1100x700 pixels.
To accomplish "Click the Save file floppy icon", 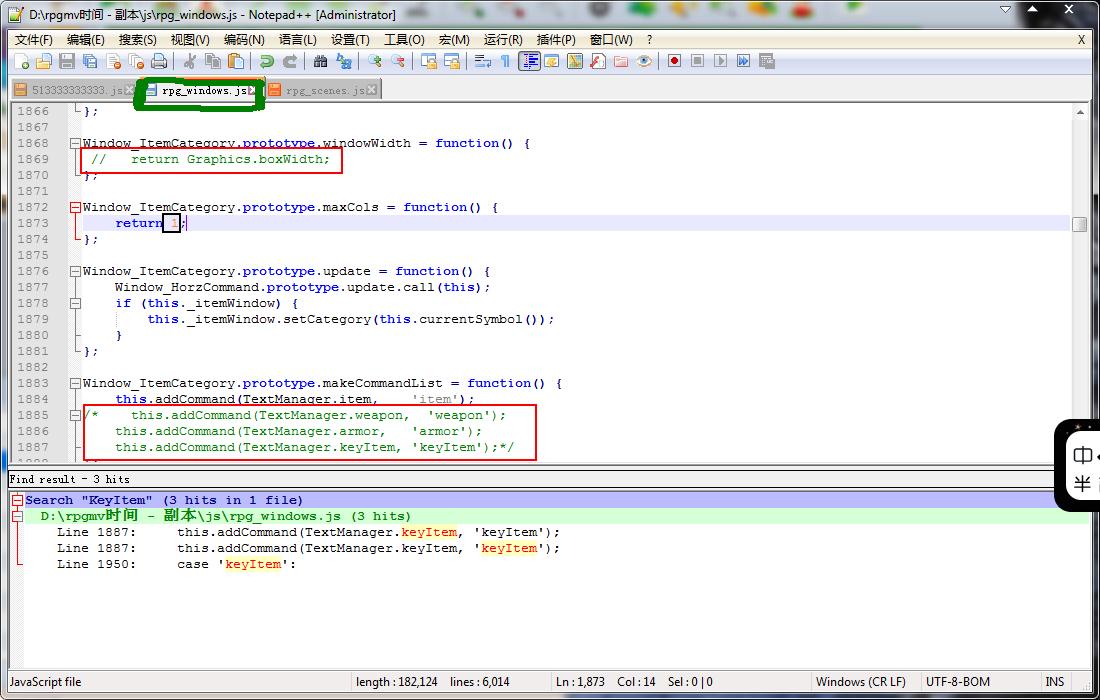I will pyautogui.click(x=67, y=62).
